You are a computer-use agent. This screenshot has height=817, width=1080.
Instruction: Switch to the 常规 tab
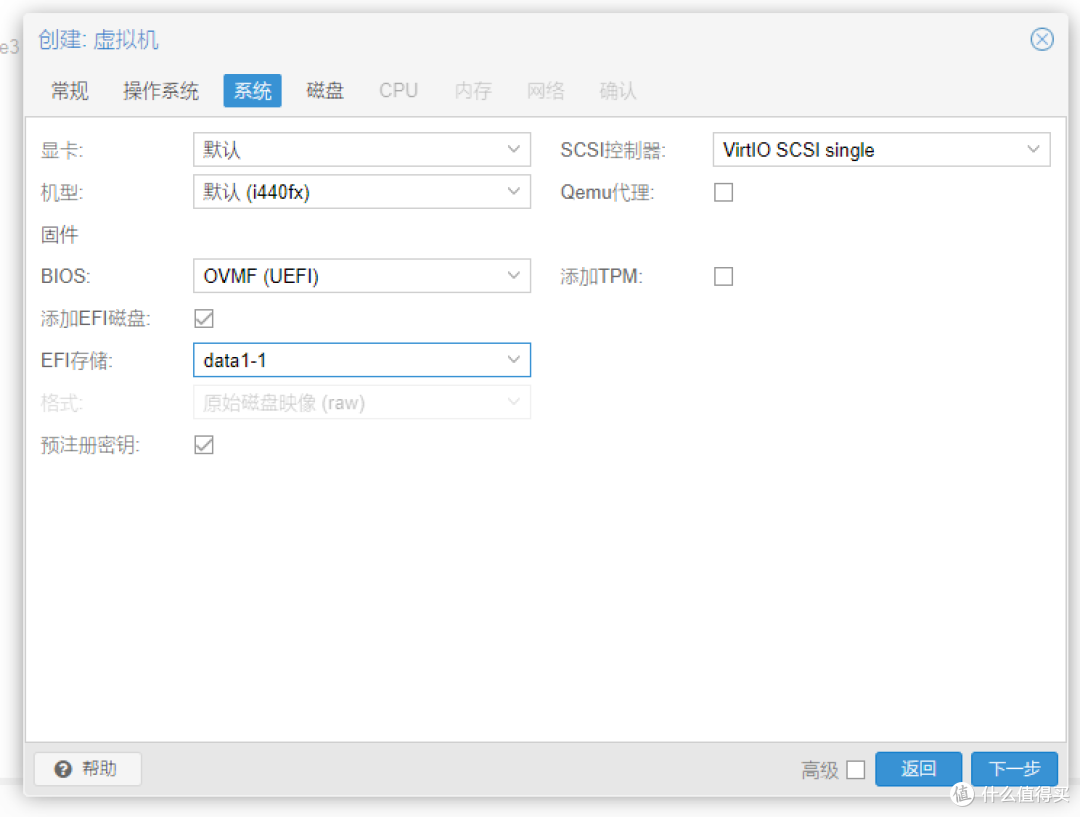click(68, 90)
